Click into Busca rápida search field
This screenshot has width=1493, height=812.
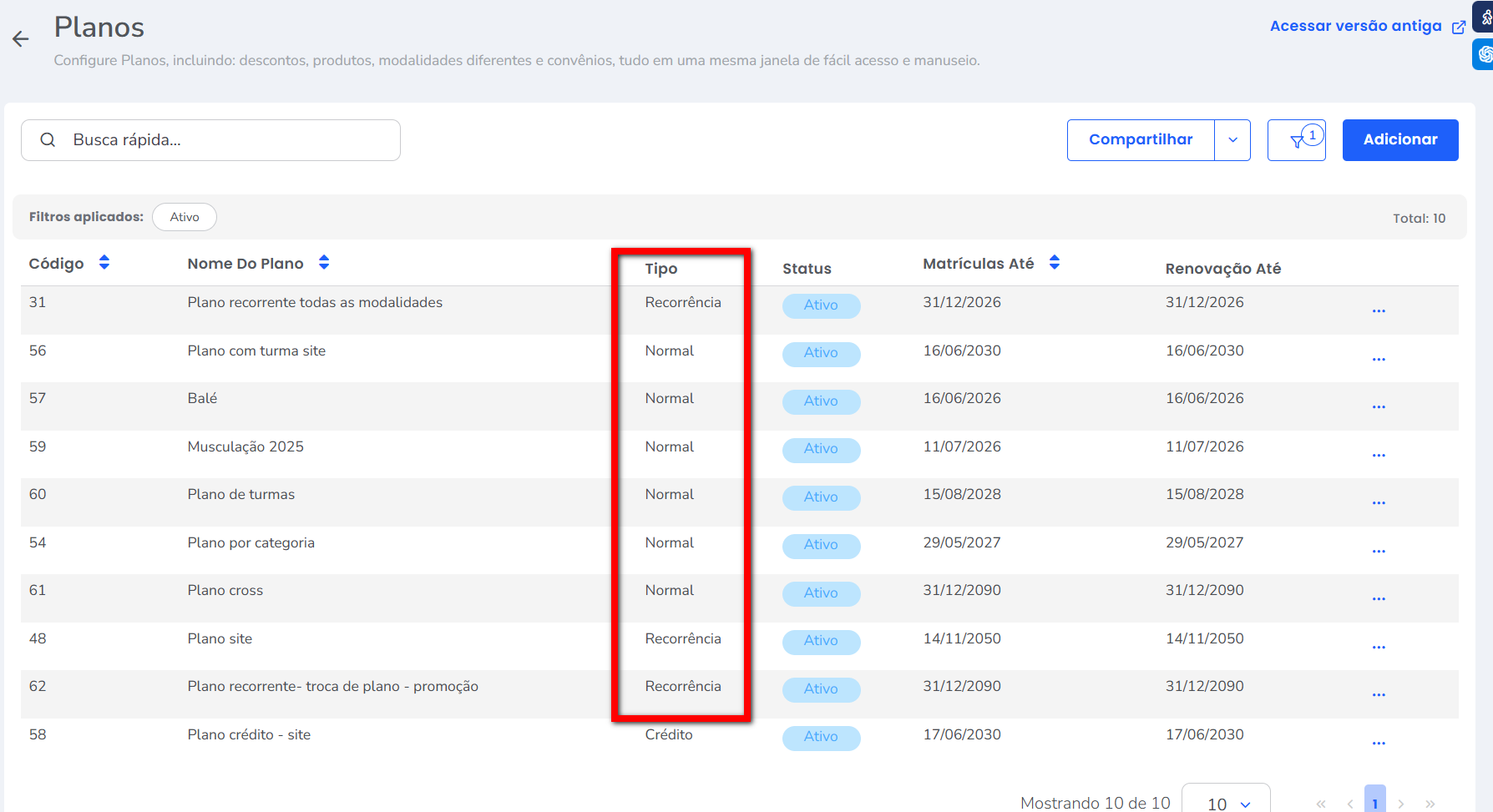coord(225,140)
